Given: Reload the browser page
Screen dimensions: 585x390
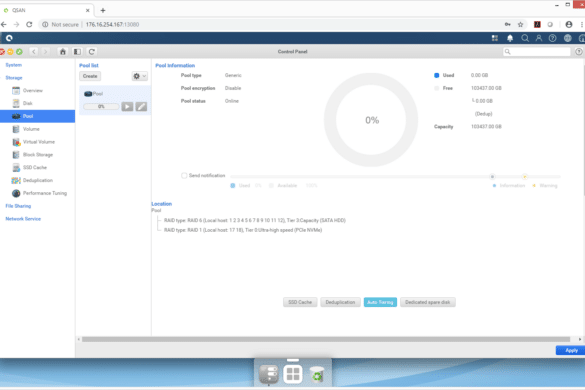Looking at the screenshot, I should tap(29, 24).
